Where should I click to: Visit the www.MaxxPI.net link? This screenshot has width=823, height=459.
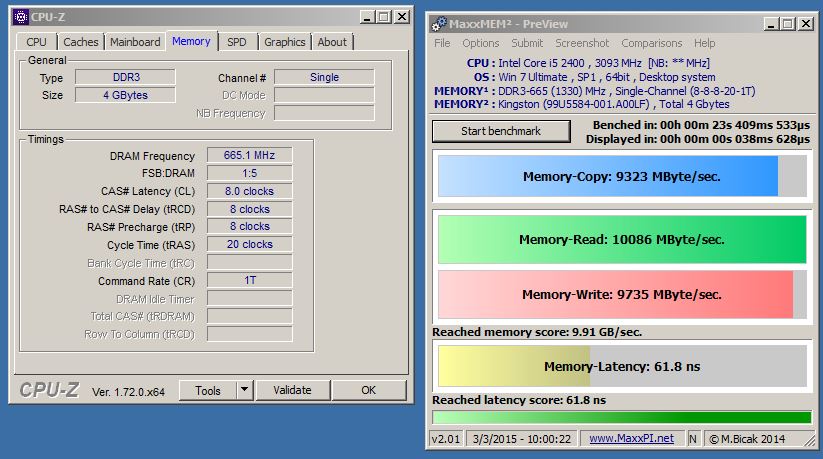[x=630, y=438]
